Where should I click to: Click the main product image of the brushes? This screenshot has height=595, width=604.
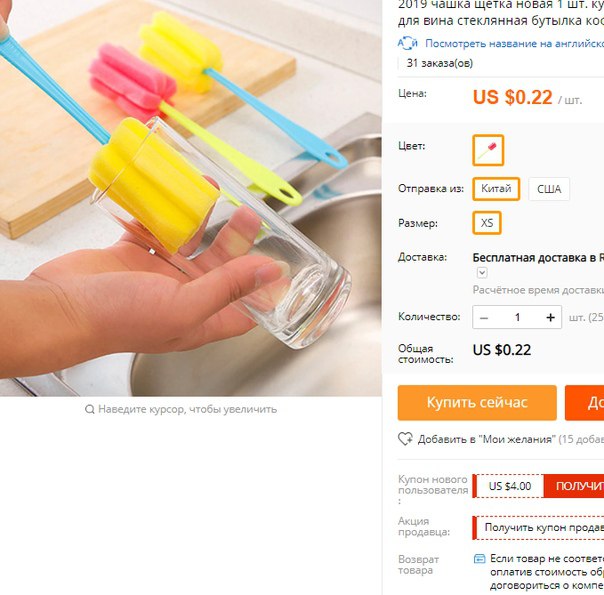pyautogui.click(x=191, y=198)
